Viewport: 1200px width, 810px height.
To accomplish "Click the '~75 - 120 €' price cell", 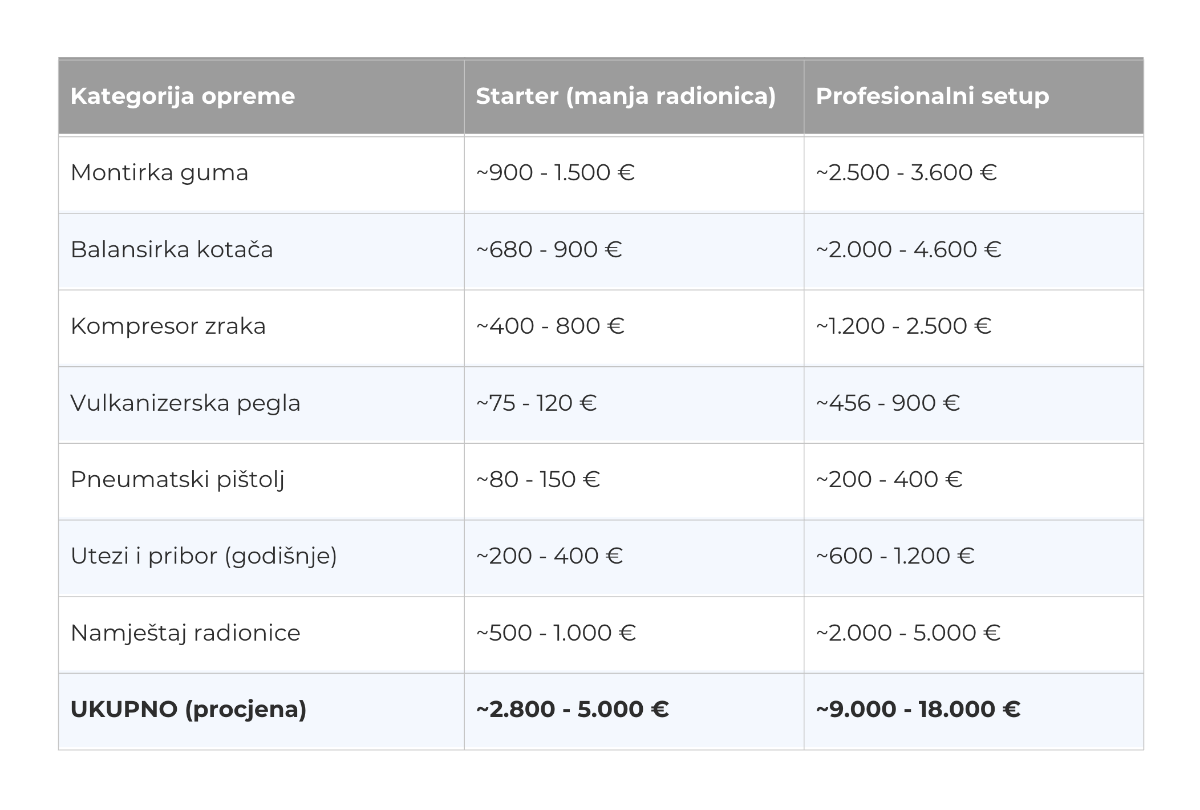I will click(x=536, y=403).
